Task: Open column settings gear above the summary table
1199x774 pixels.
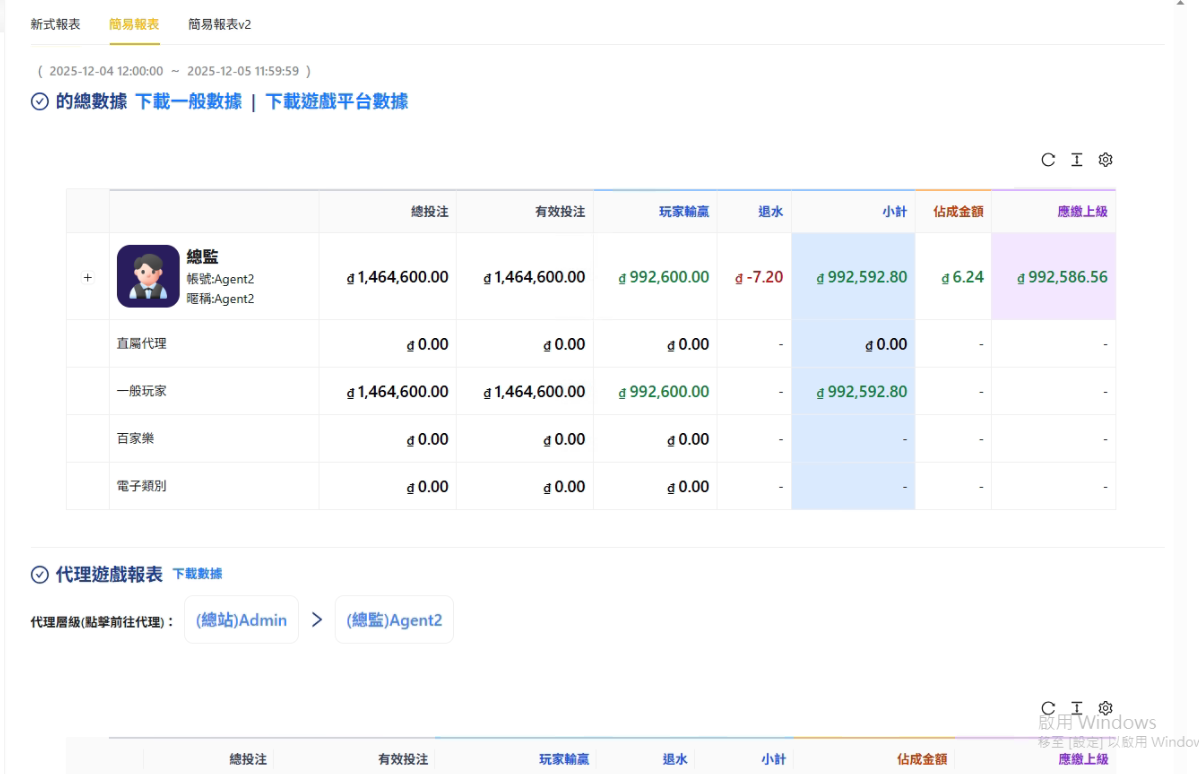Action: [1105, 160]
